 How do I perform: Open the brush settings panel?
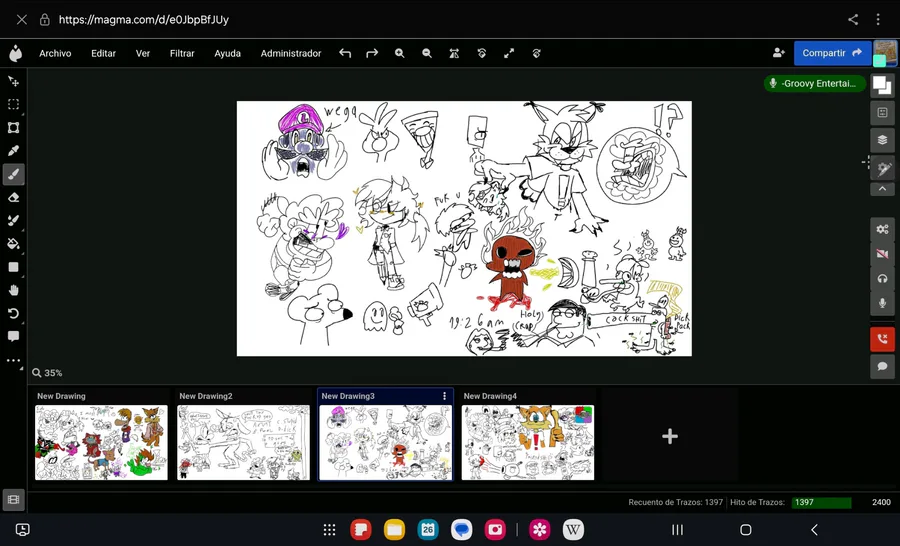click(x=882, y=168)
